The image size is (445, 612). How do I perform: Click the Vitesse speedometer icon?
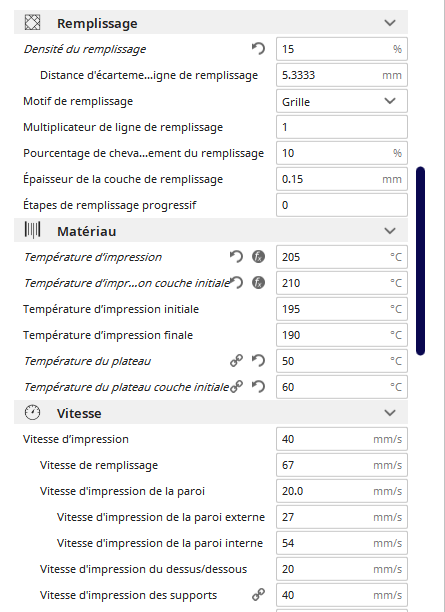point(32,413)
